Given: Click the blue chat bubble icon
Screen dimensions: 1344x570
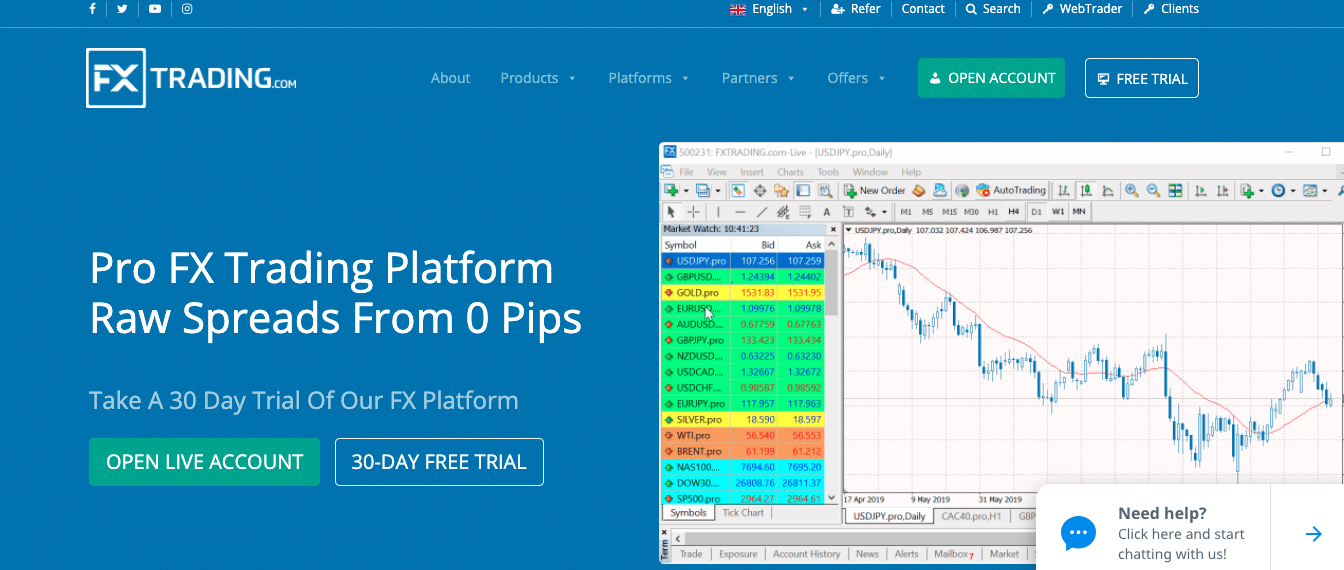Looking at the screenshot, I should pyautogui.click(x=1078, y=533).
